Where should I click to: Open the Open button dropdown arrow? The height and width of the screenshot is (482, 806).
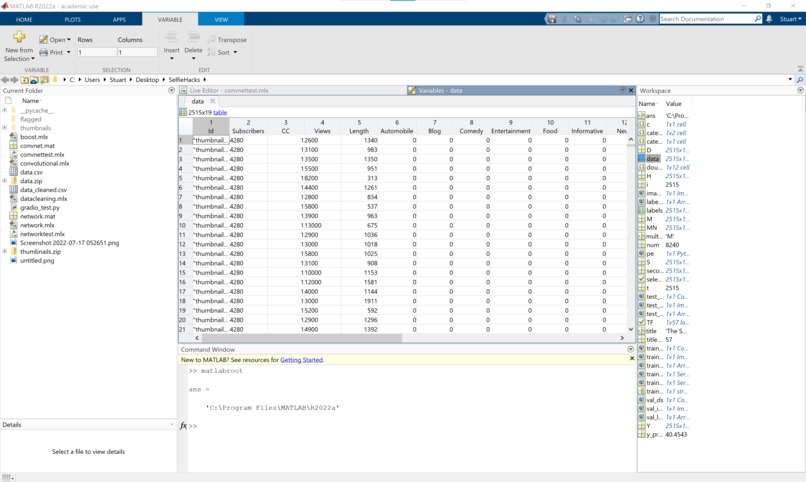click(69, 40)
